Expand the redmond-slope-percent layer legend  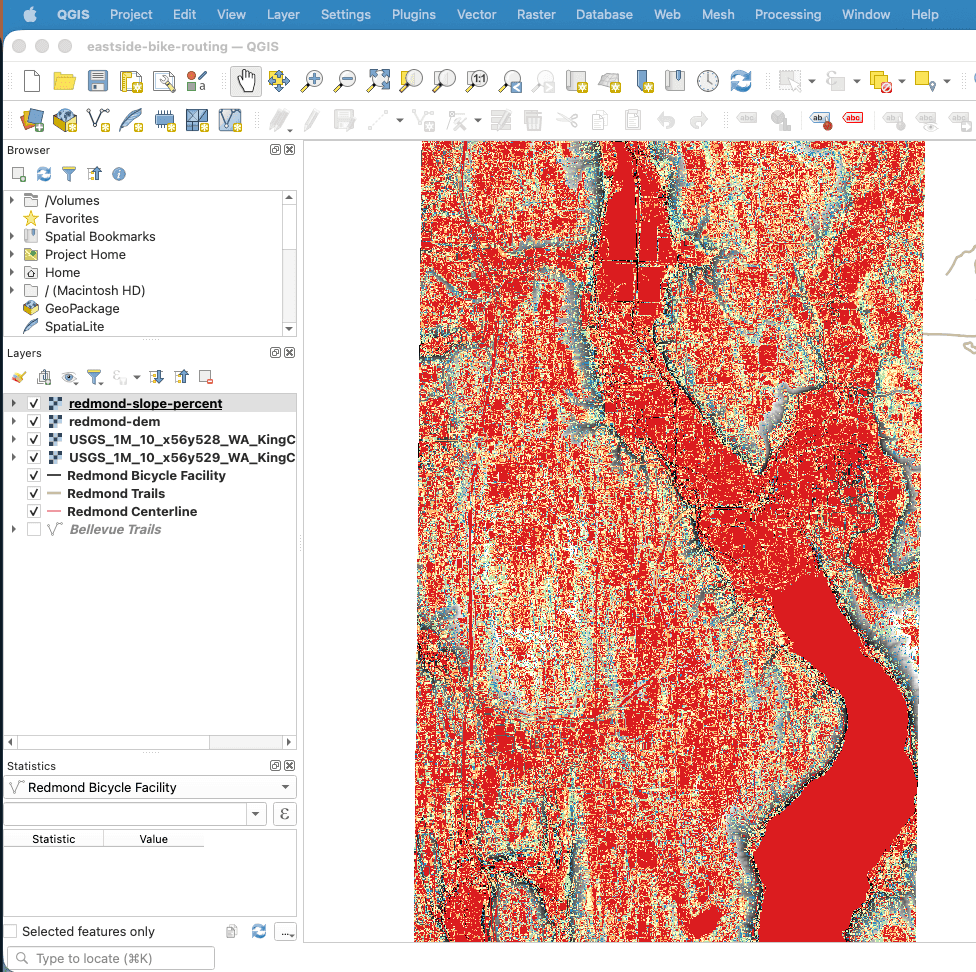coord(14,403)
